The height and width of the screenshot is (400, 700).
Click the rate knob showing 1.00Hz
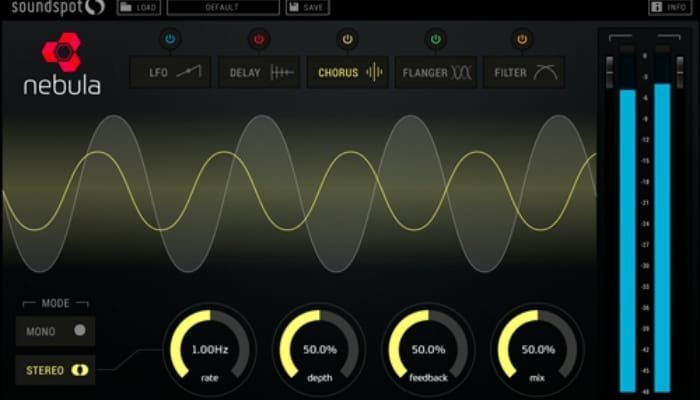pyautogui.click(x=210, y=350)
